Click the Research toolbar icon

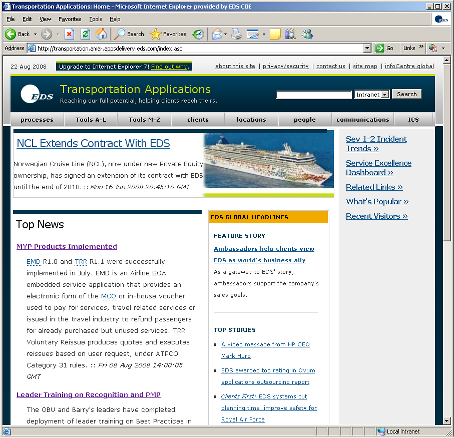[x=291, y=34]
